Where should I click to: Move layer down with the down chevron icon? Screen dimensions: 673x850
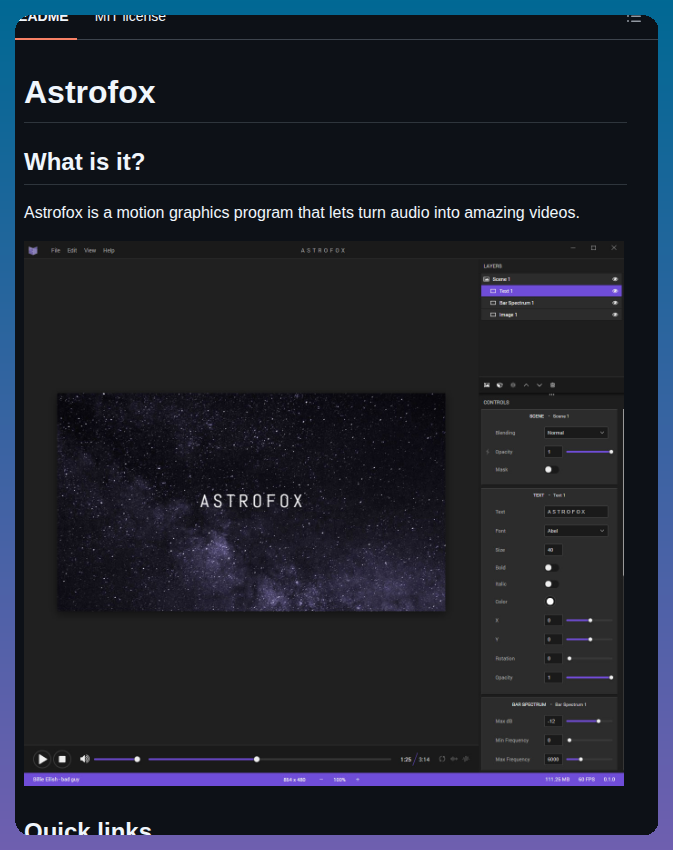point(540,385)
